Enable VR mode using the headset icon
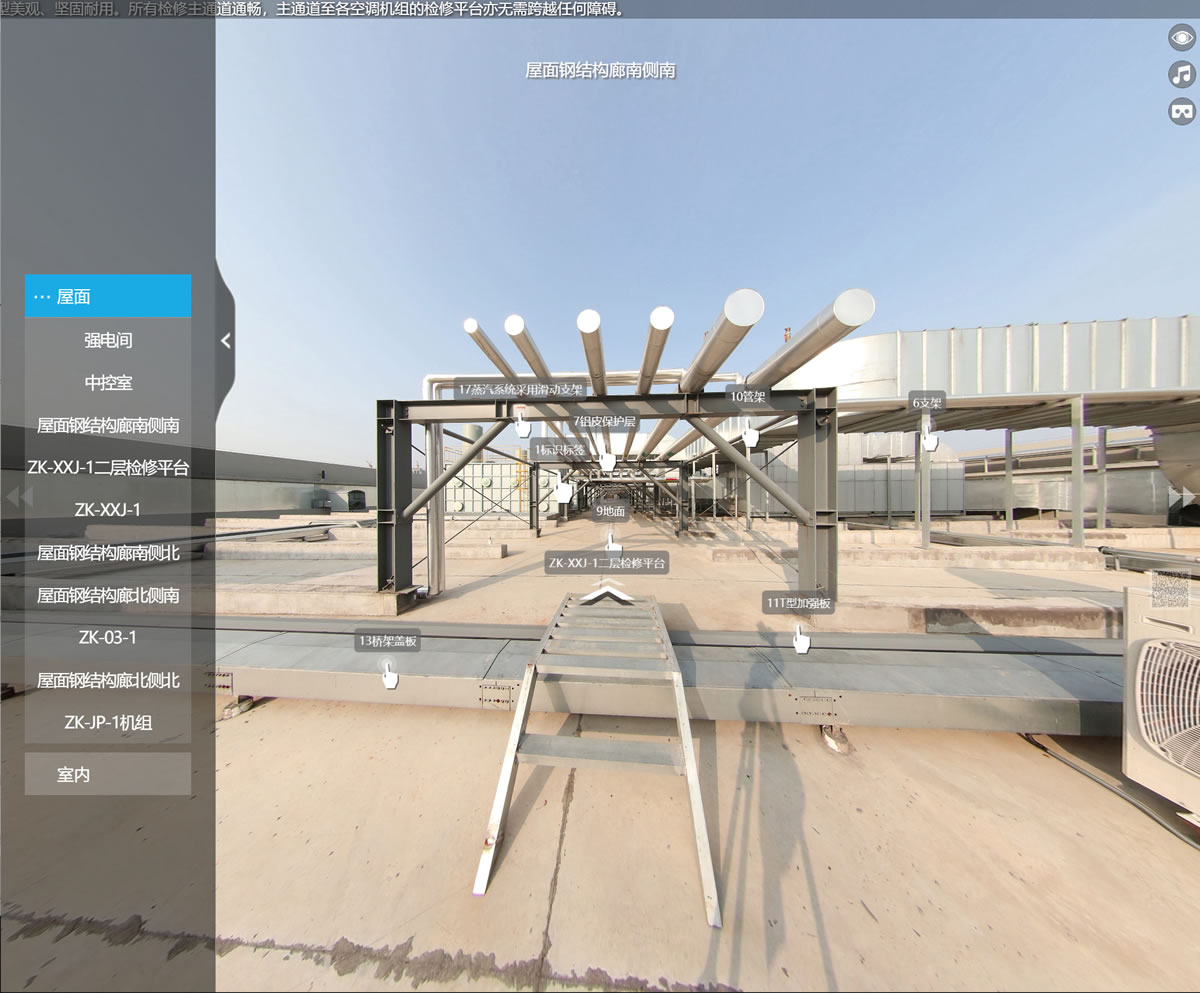The image size is (1200, 993). 1182,110
